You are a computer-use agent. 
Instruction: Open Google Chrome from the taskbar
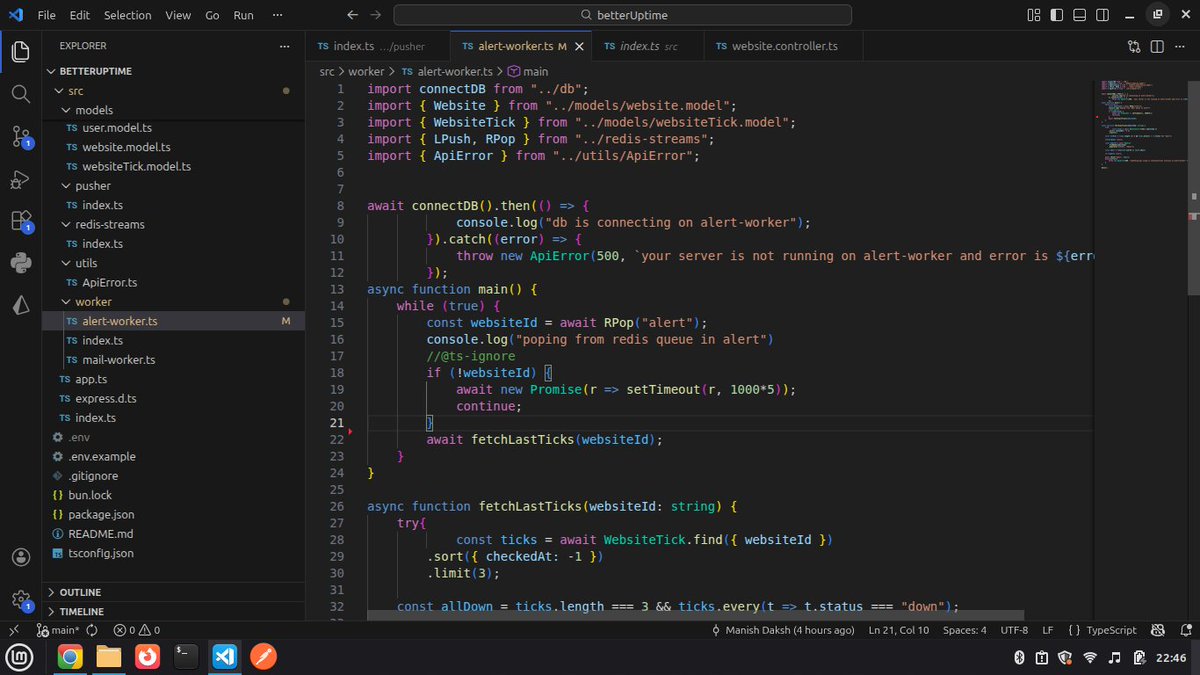click(69, 657)
